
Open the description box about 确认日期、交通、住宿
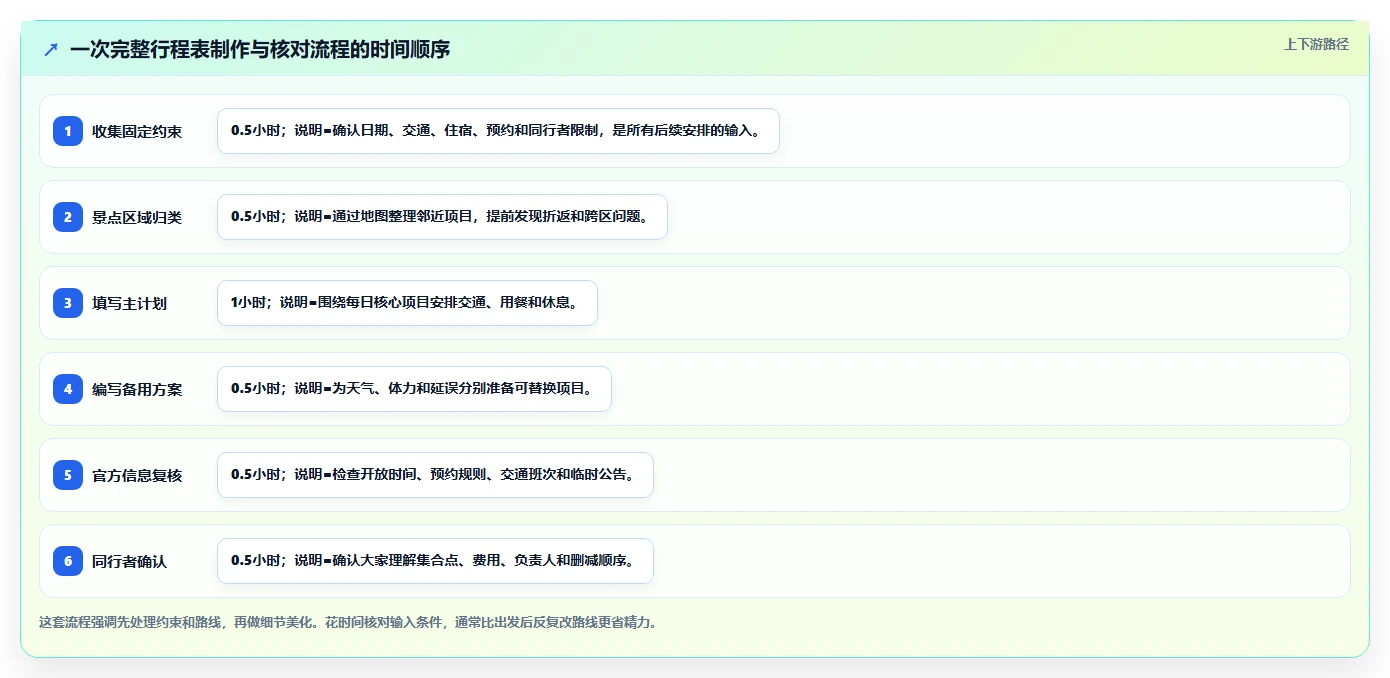coord(498,131)
